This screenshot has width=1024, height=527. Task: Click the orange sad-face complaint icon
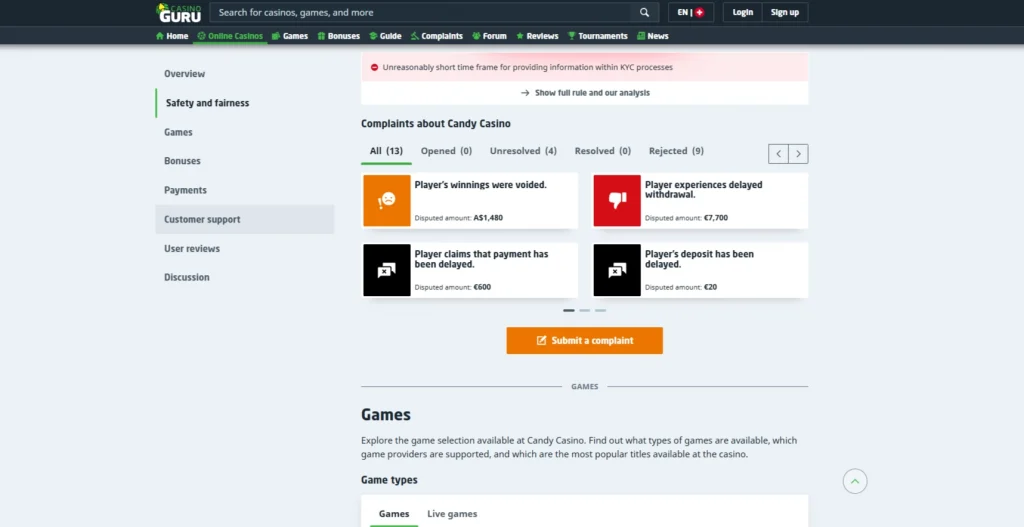pyautogui.click(x=387, y=200)
